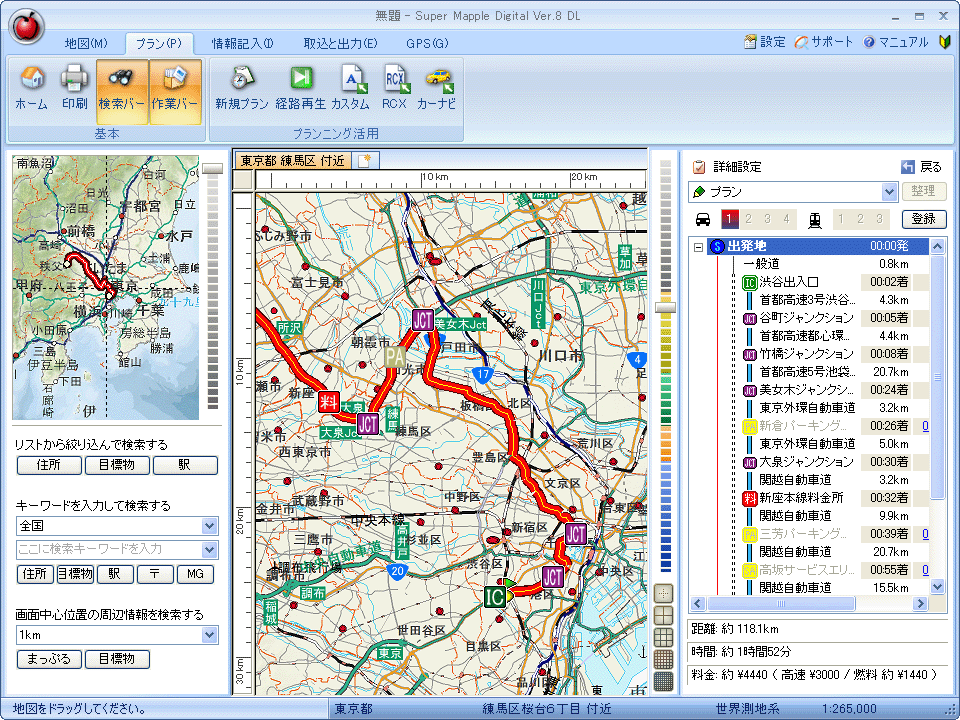The width and height of the screenshot is (960, 720).
Task: Click the Print (印刷) printer icon
Action: tap(74, 90)
